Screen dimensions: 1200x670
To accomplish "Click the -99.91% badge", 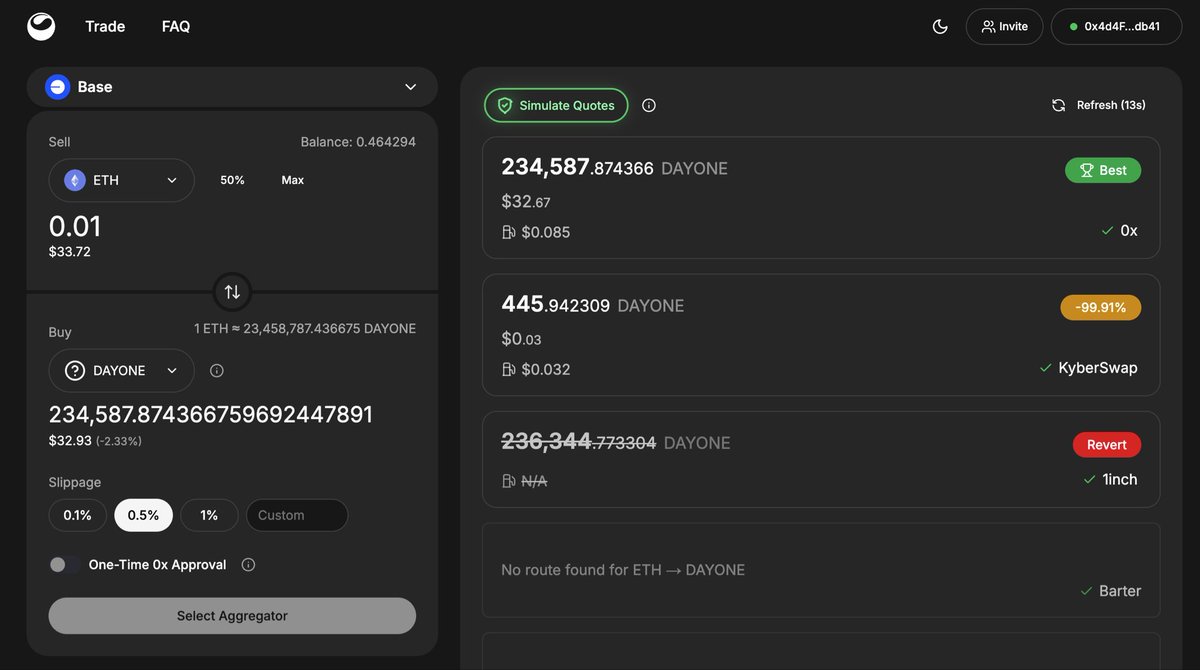I will pyautogui.click(x=1100, y=307).
